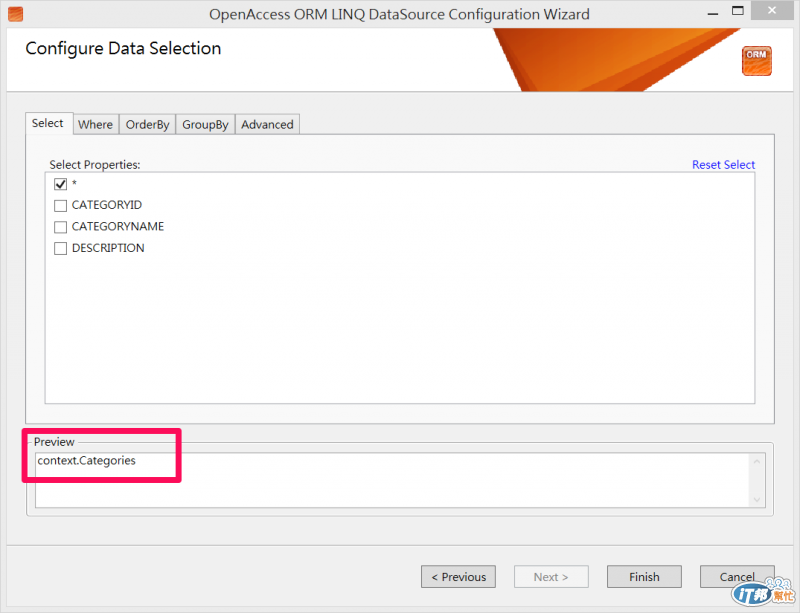Click the Reset Select link
Viewport: 800px width, 613px height.
[x=723, y=164]
